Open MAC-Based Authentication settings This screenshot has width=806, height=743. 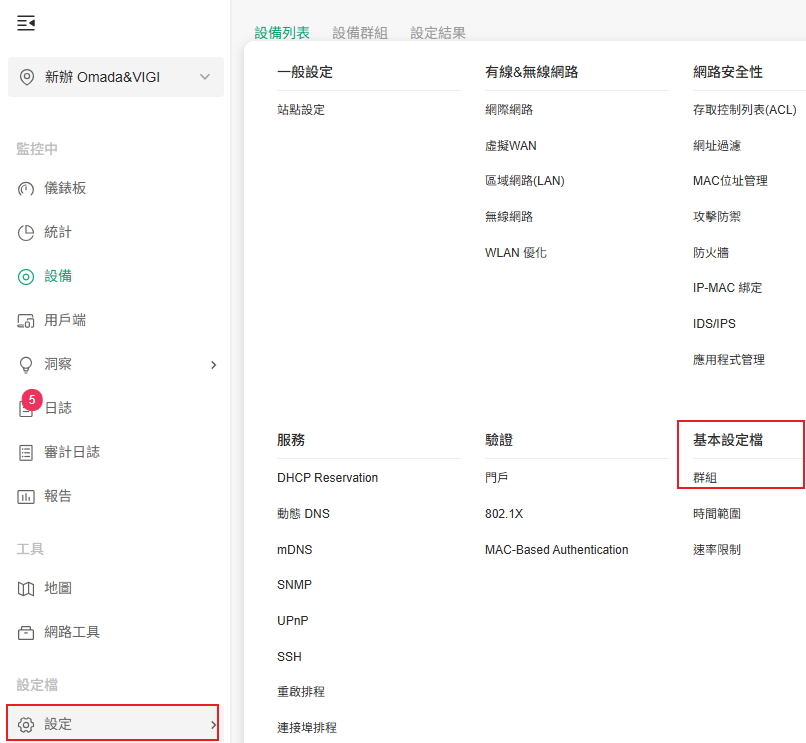[x=556, y=550]
